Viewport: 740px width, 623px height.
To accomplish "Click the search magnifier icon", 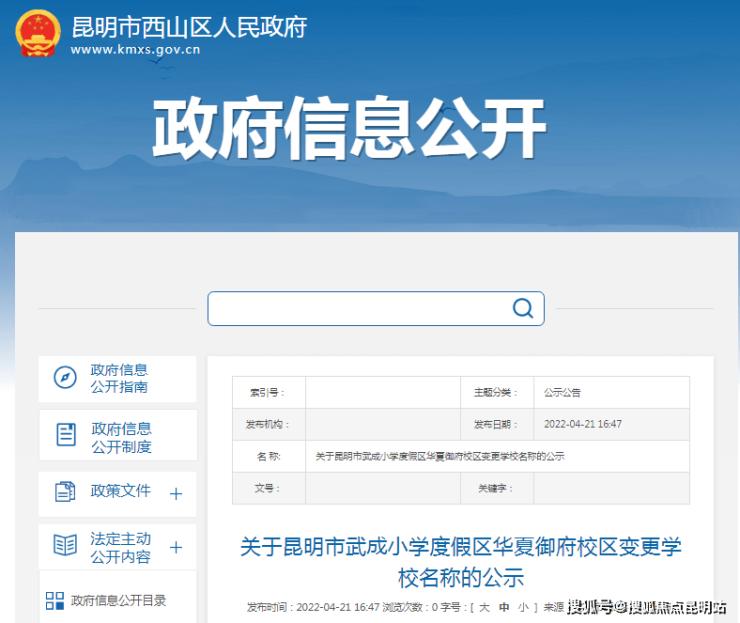I will pos(522,308).
